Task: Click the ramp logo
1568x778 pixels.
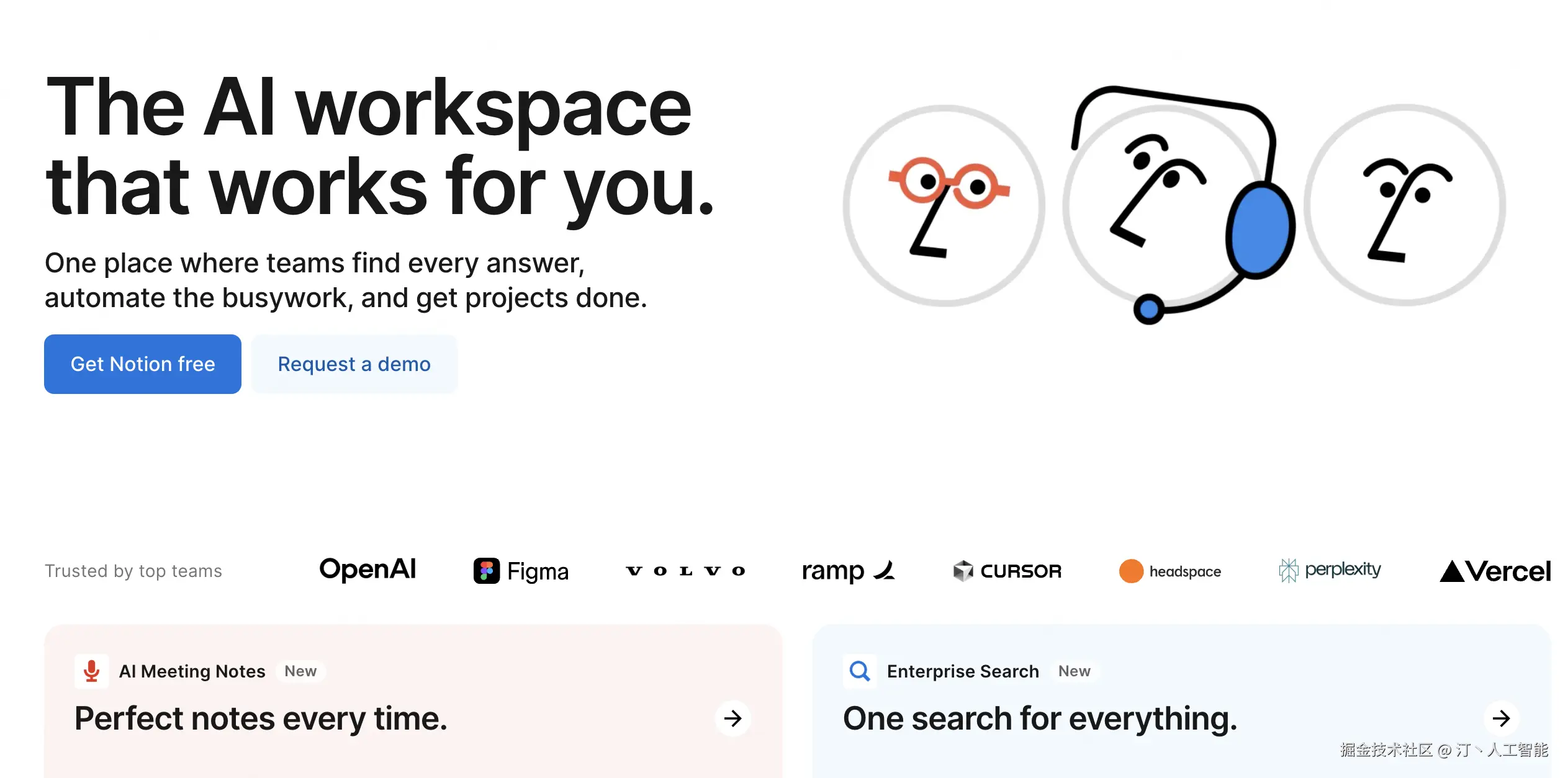Action: pos(848,571)
